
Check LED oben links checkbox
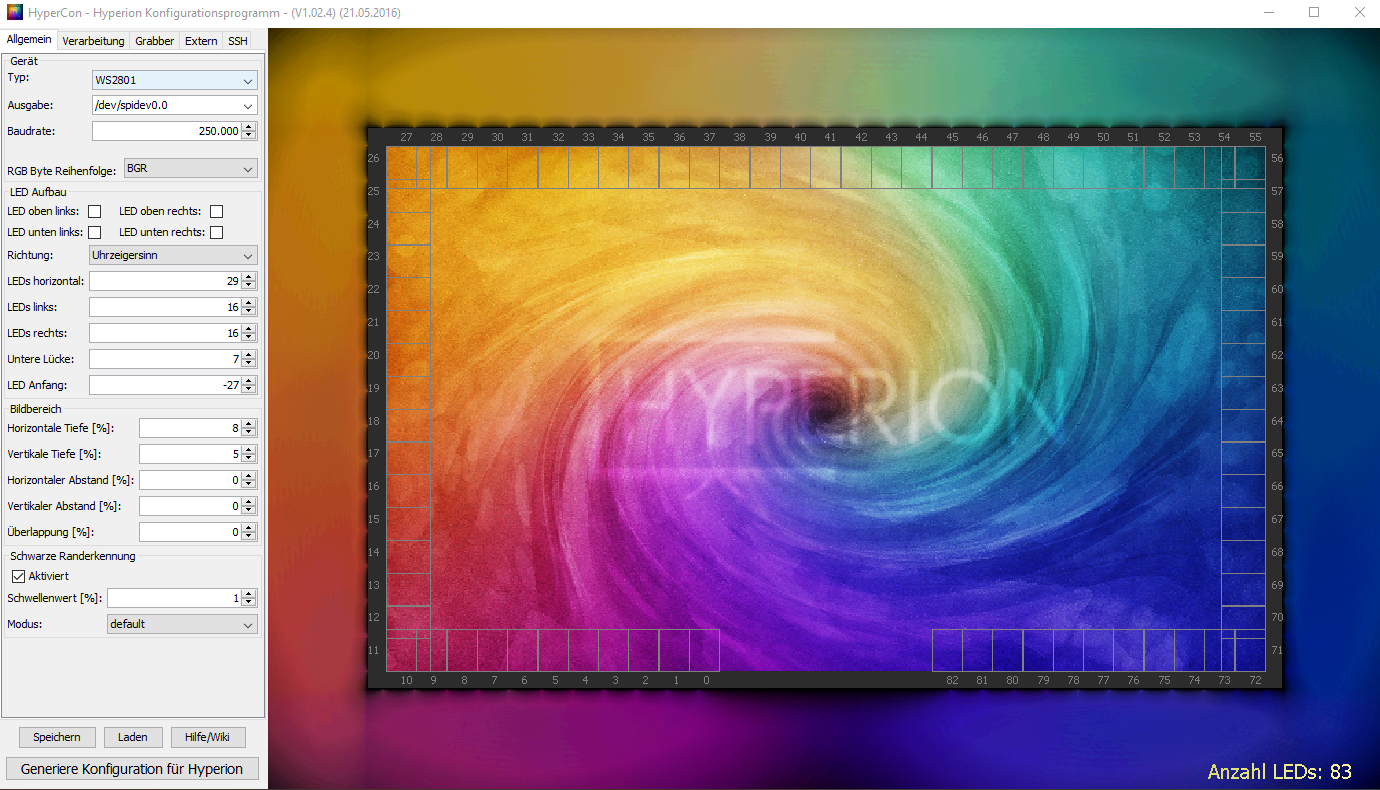pos(95,211)
